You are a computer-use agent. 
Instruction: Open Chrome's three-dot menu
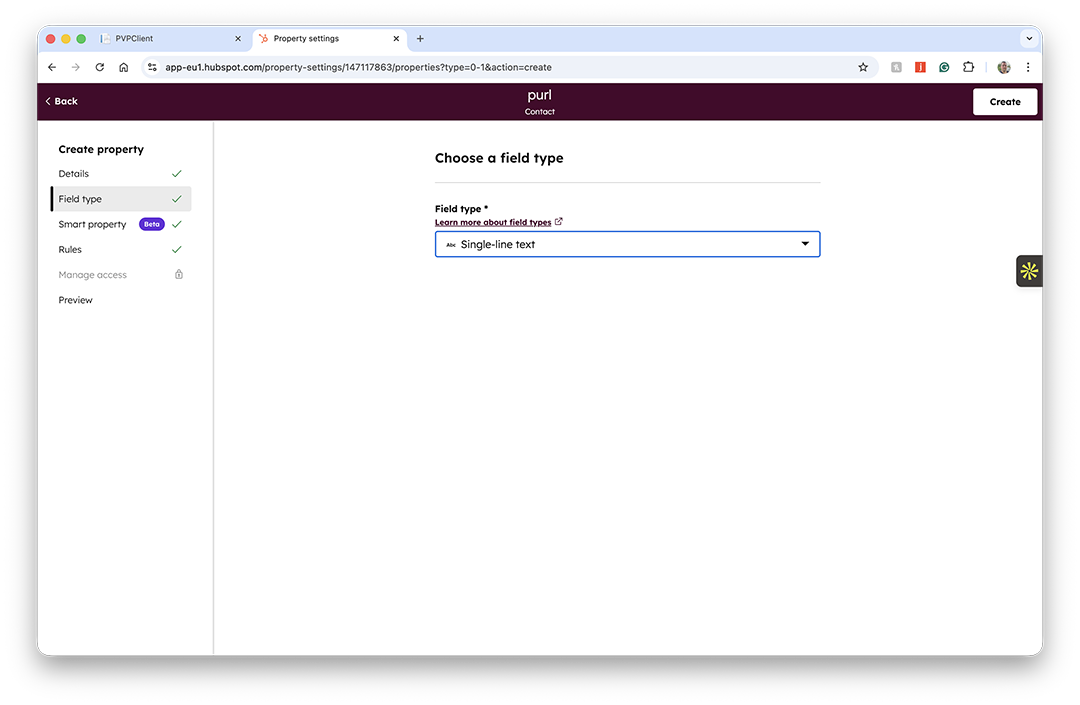point(1028,67)
